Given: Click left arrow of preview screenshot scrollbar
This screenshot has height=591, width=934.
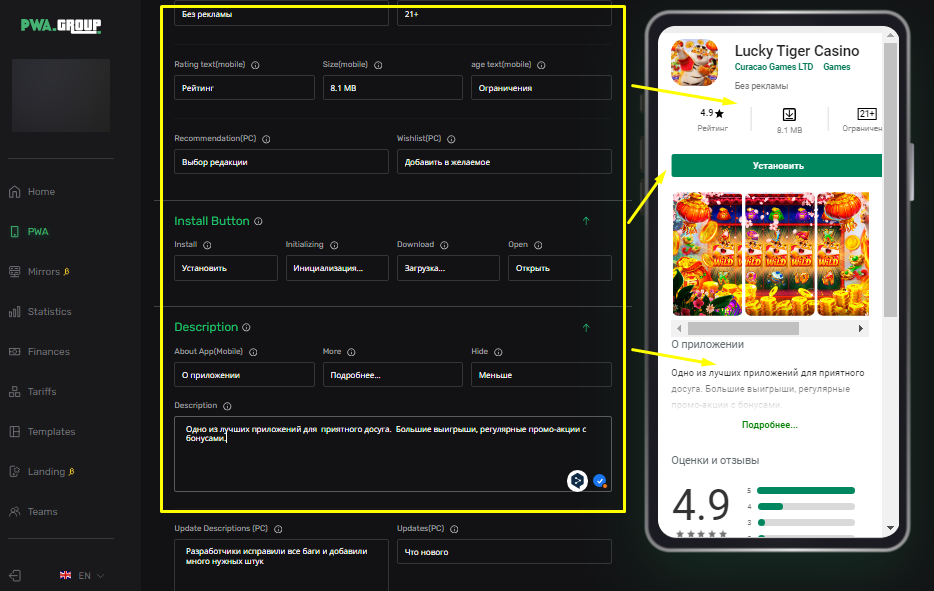Looking at the screenshot, I should 679,328.
